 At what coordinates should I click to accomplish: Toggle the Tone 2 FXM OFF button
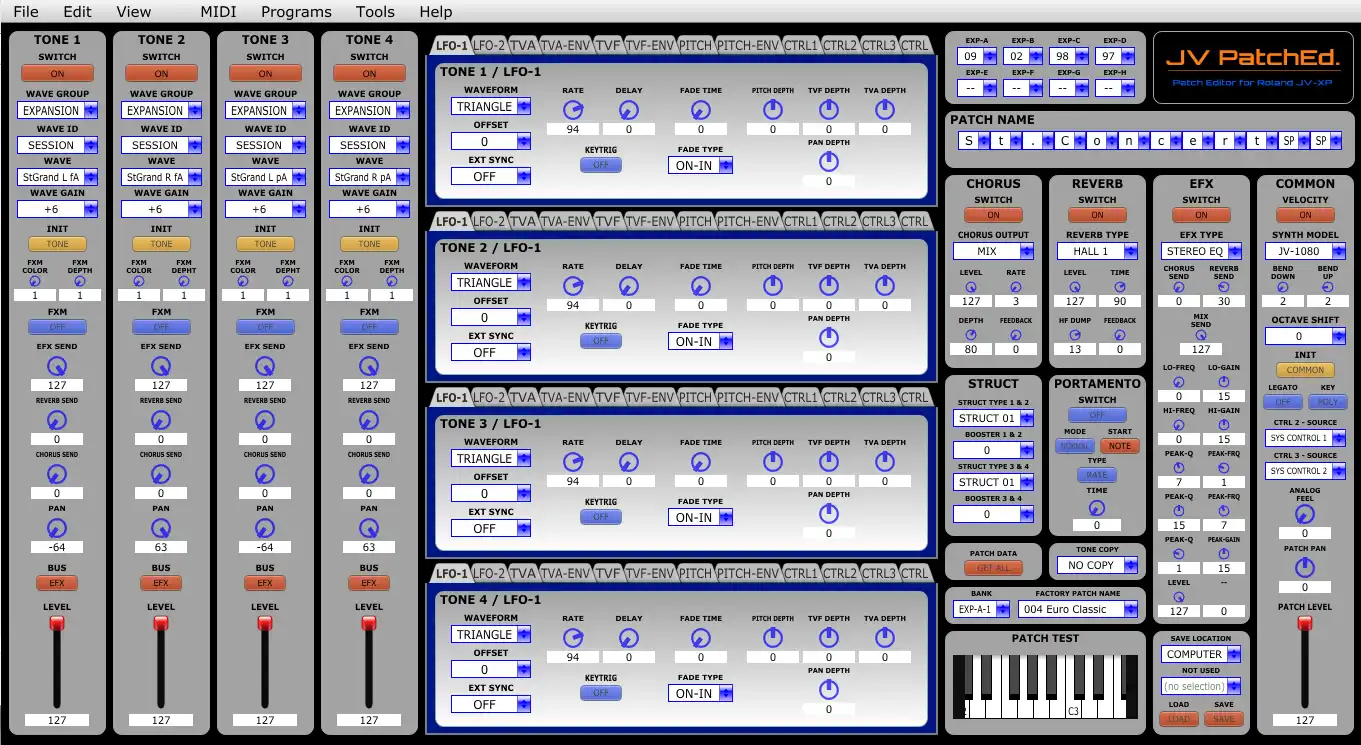pyautogui.click(x=161, y=327)
